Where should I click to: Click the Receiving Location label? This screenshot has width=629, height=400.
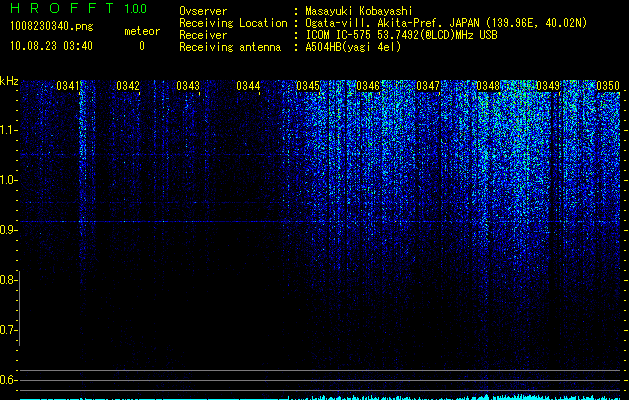pos(233,23)
